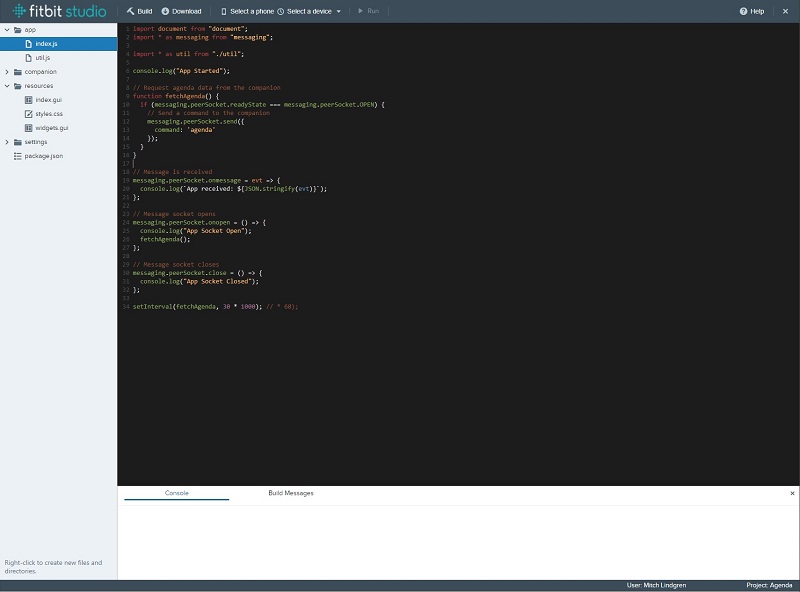The width and height of the screenshot is (800, 592).
Task: Click the "command: 'agenda'" code line
Action: click(185, 130)
